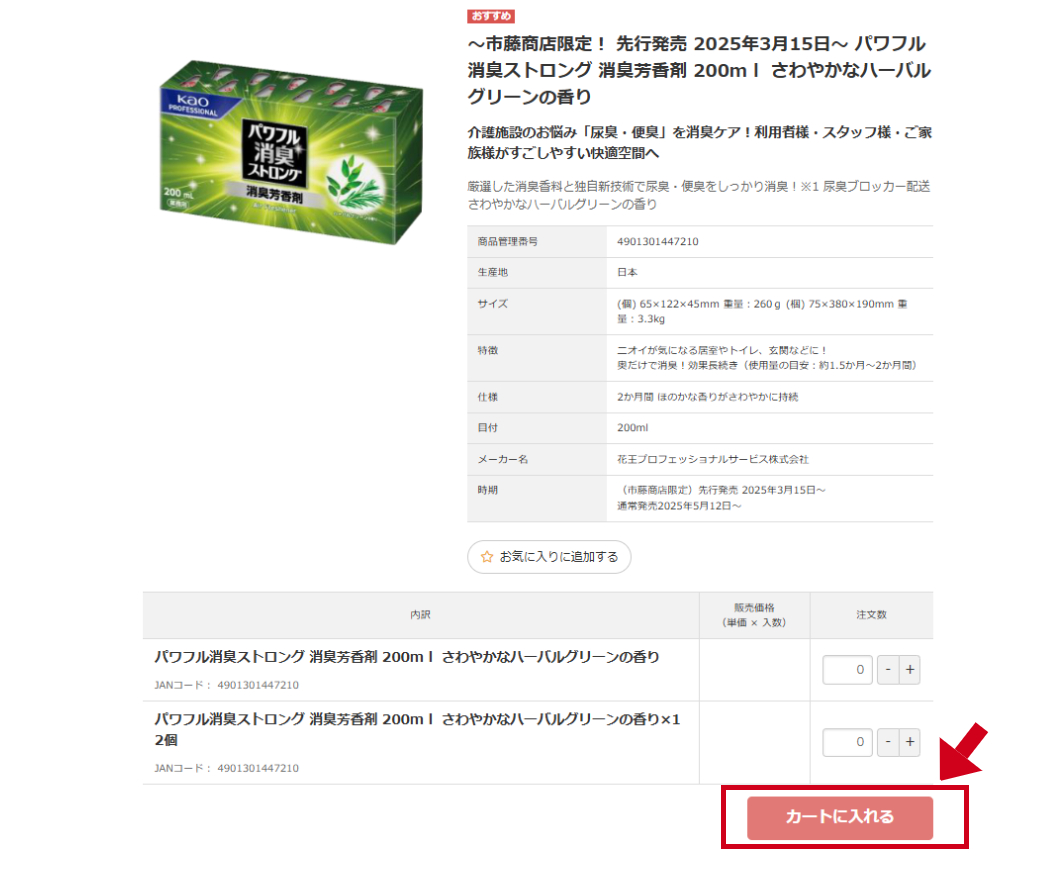
Task: Click the product title パワフル消臭ストロング heading
Action: tap(699, 70)
